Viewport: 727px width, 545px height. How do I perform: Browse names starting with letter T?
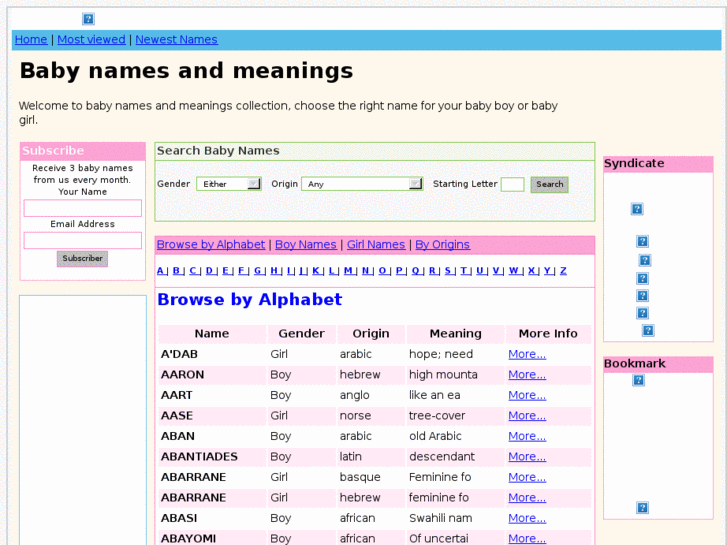[x=464, y=270]
